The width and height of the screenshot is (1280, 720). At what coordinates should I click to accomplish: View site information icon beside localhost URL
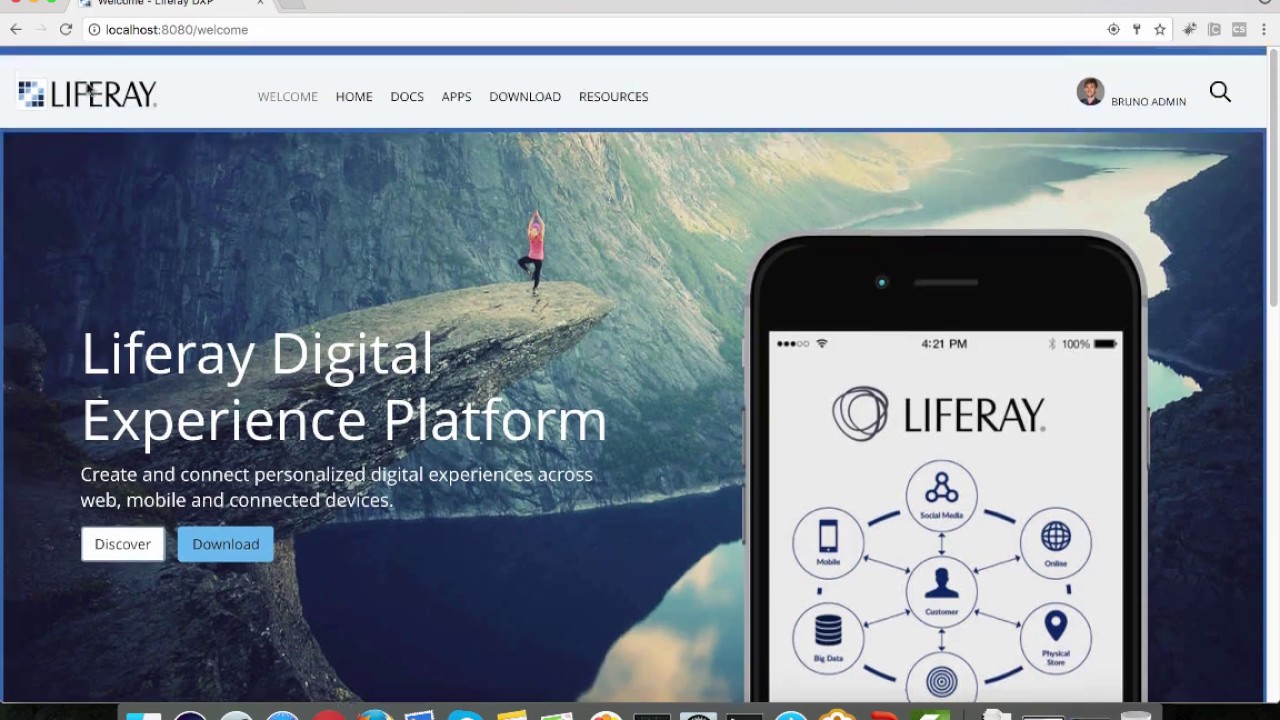pyautogui.click(x=95, y=30)
